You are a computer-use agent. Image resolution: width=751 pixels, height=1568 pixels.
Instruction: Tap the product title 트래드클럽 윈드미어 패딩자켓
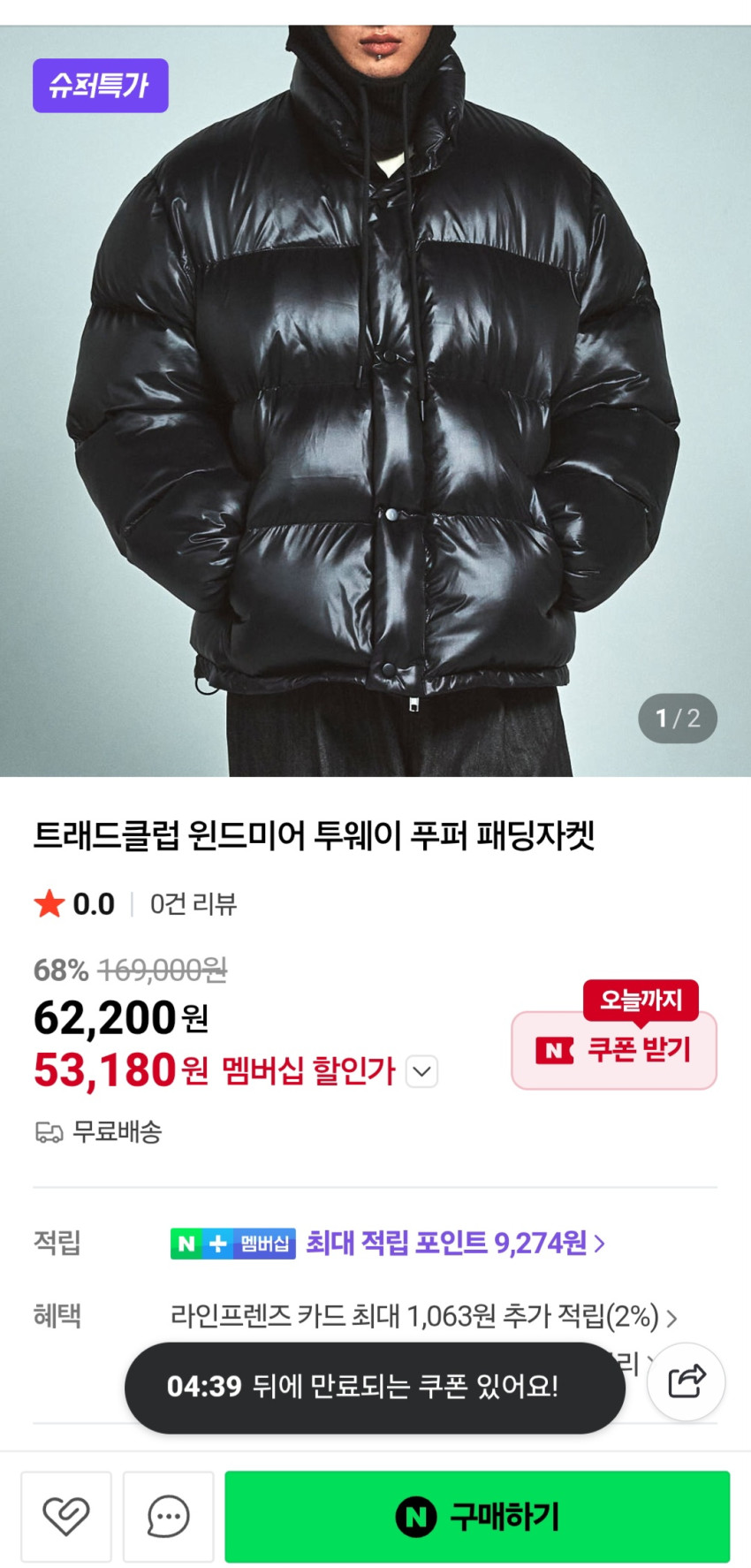point(315,835)
